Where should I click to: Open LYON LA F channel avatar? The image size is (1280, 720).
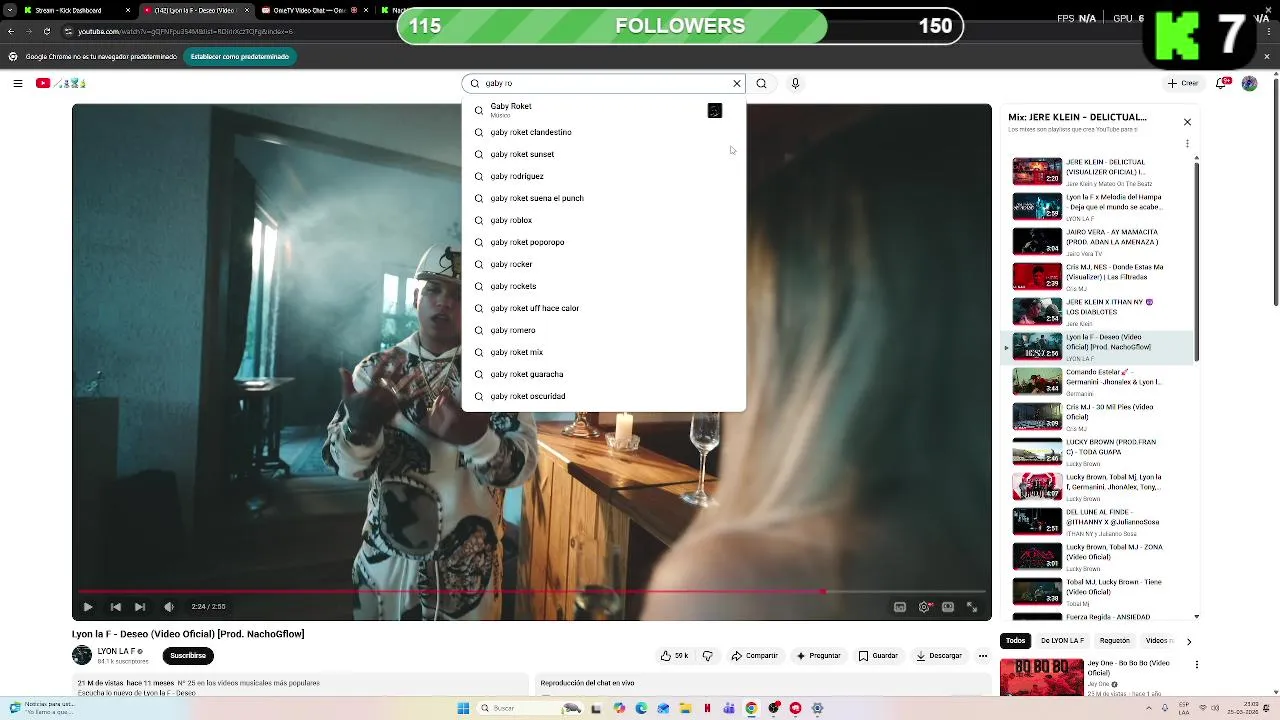pyautogui.click(x=82, y=656)
